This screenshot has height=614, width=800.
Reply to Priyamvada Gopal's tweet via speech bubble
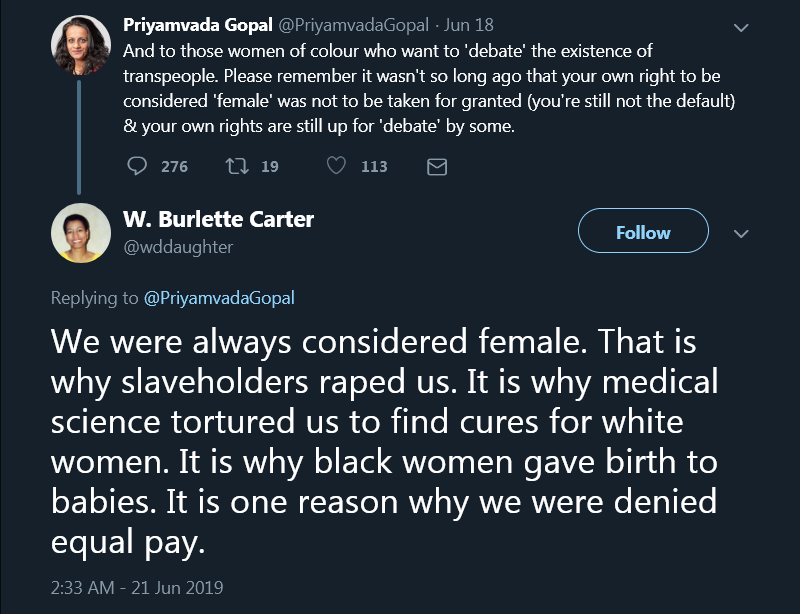click(x=139, y=166)
